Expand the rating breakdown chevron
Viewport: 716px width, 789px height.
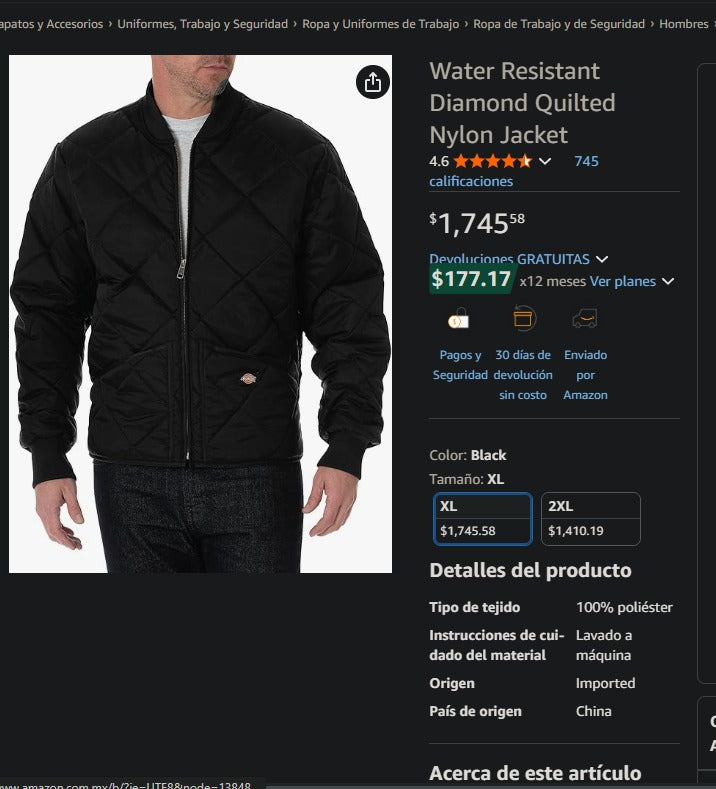coord(545,161)
